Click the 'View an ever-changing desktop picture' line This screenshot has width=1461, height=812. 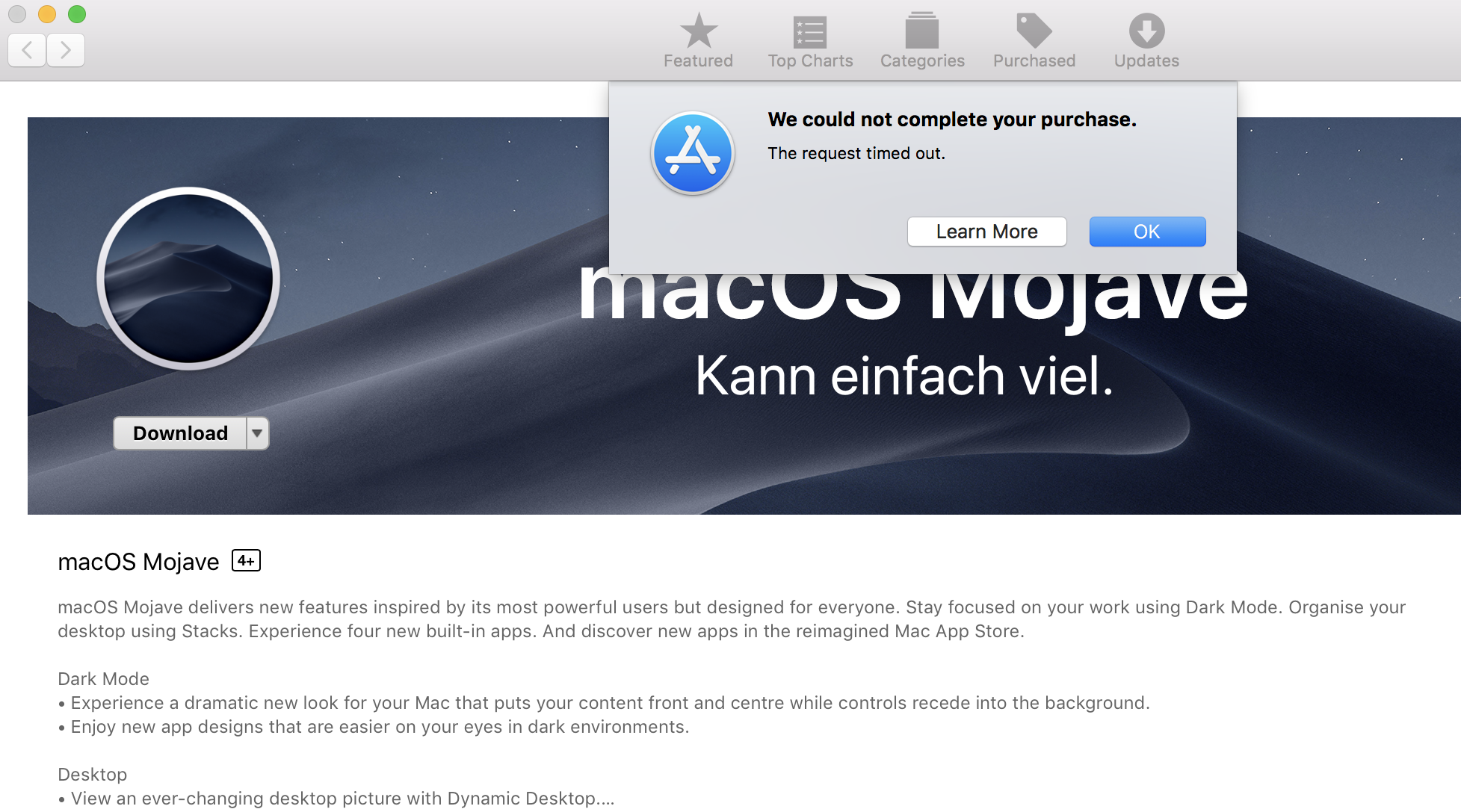click(336, 799)
